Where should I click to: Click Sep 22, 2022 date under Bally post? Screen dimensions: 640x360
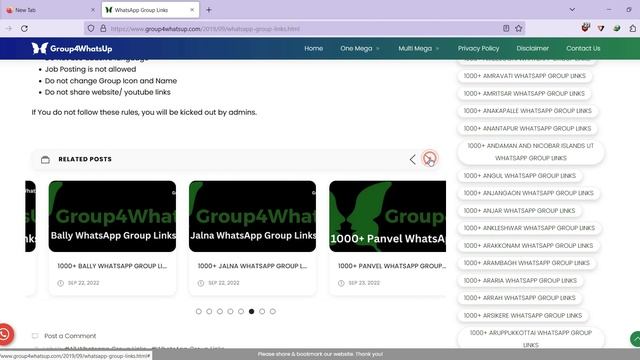83,283
